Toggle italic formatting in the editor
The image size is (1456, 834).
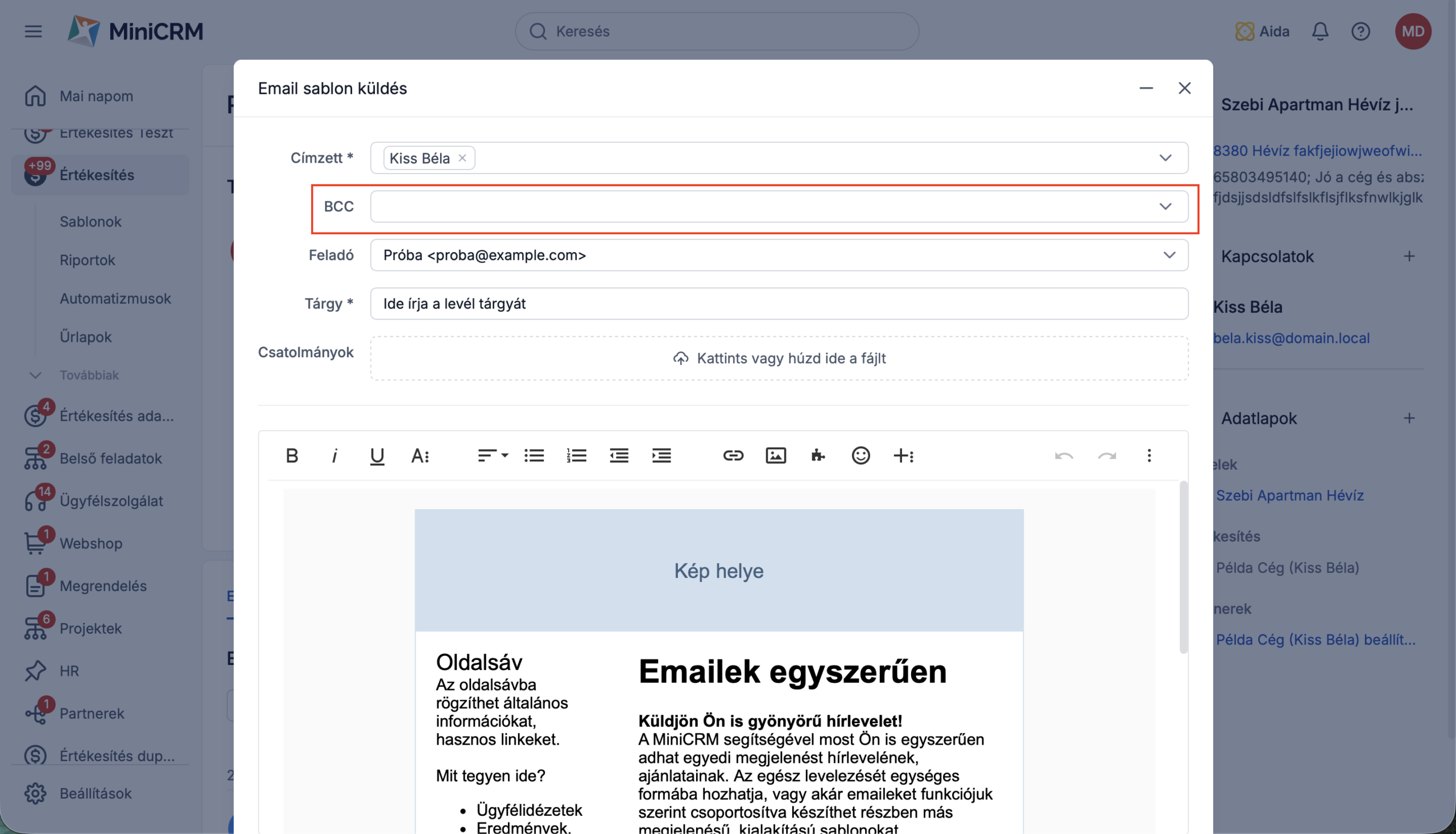click(x=334, y=455)
